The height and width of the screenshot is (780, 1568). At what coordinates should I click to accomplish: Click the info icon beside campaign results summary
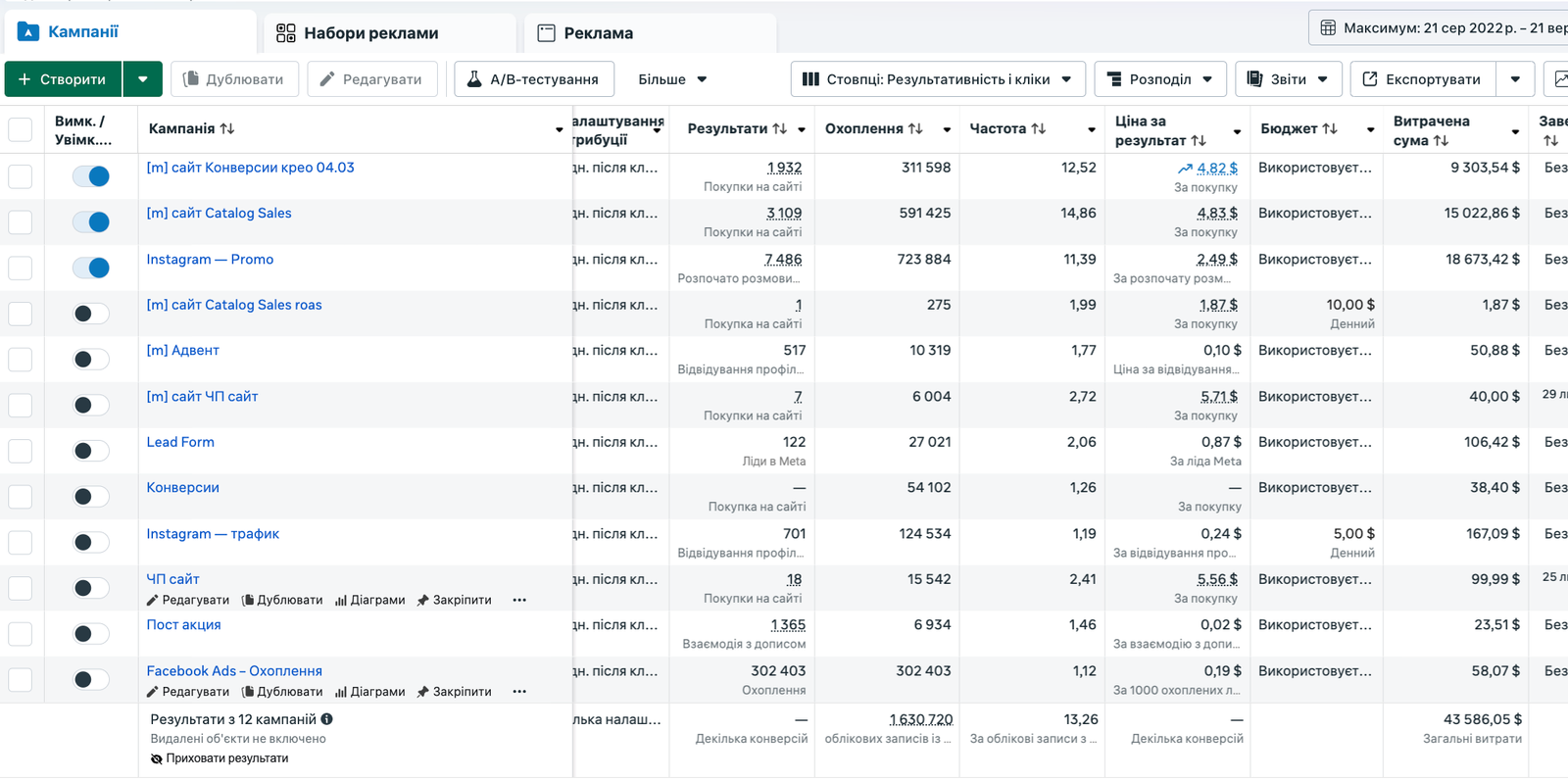[327, 719]
